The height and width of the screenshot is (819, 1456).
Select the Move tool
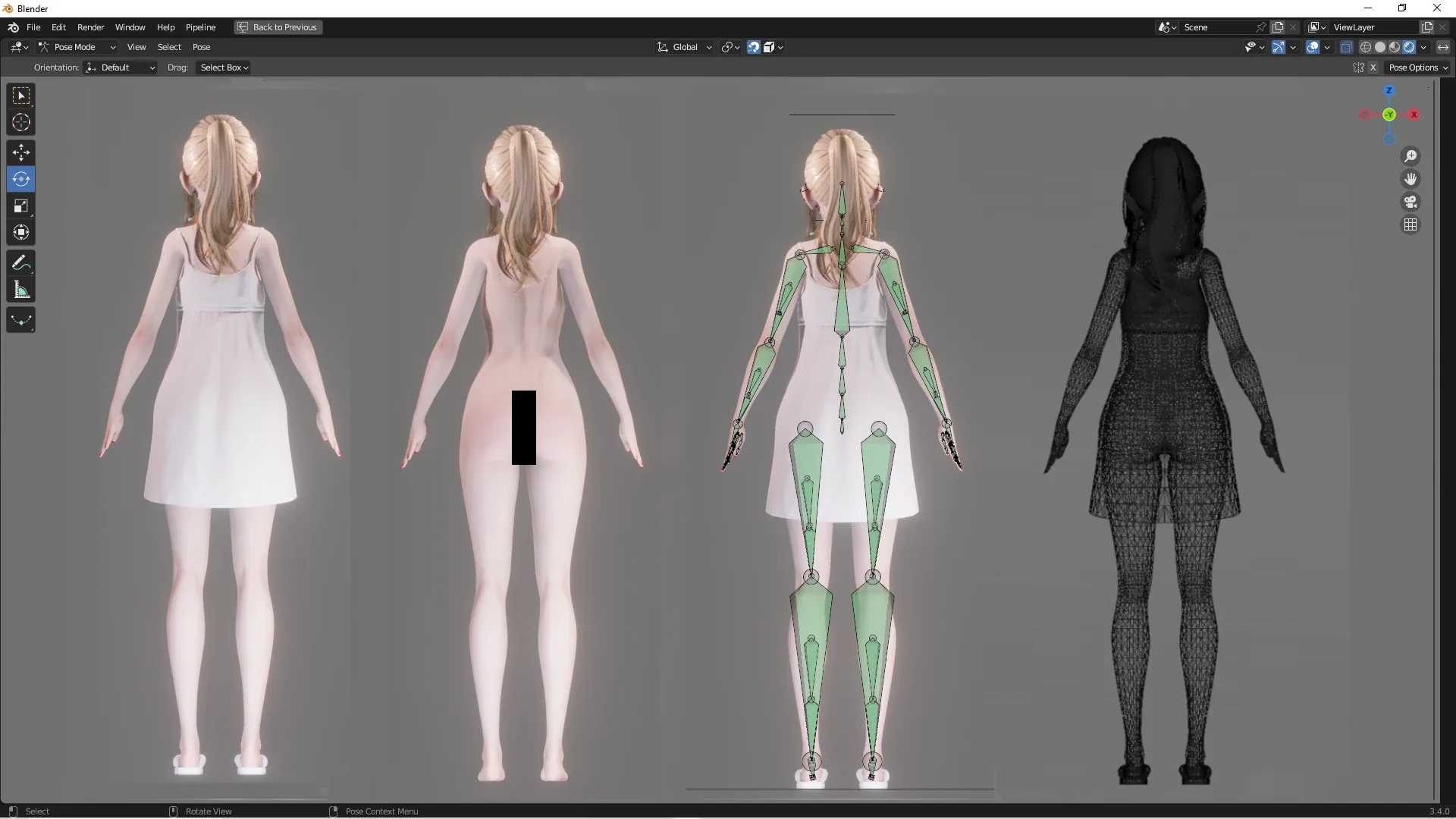[20, 152]
